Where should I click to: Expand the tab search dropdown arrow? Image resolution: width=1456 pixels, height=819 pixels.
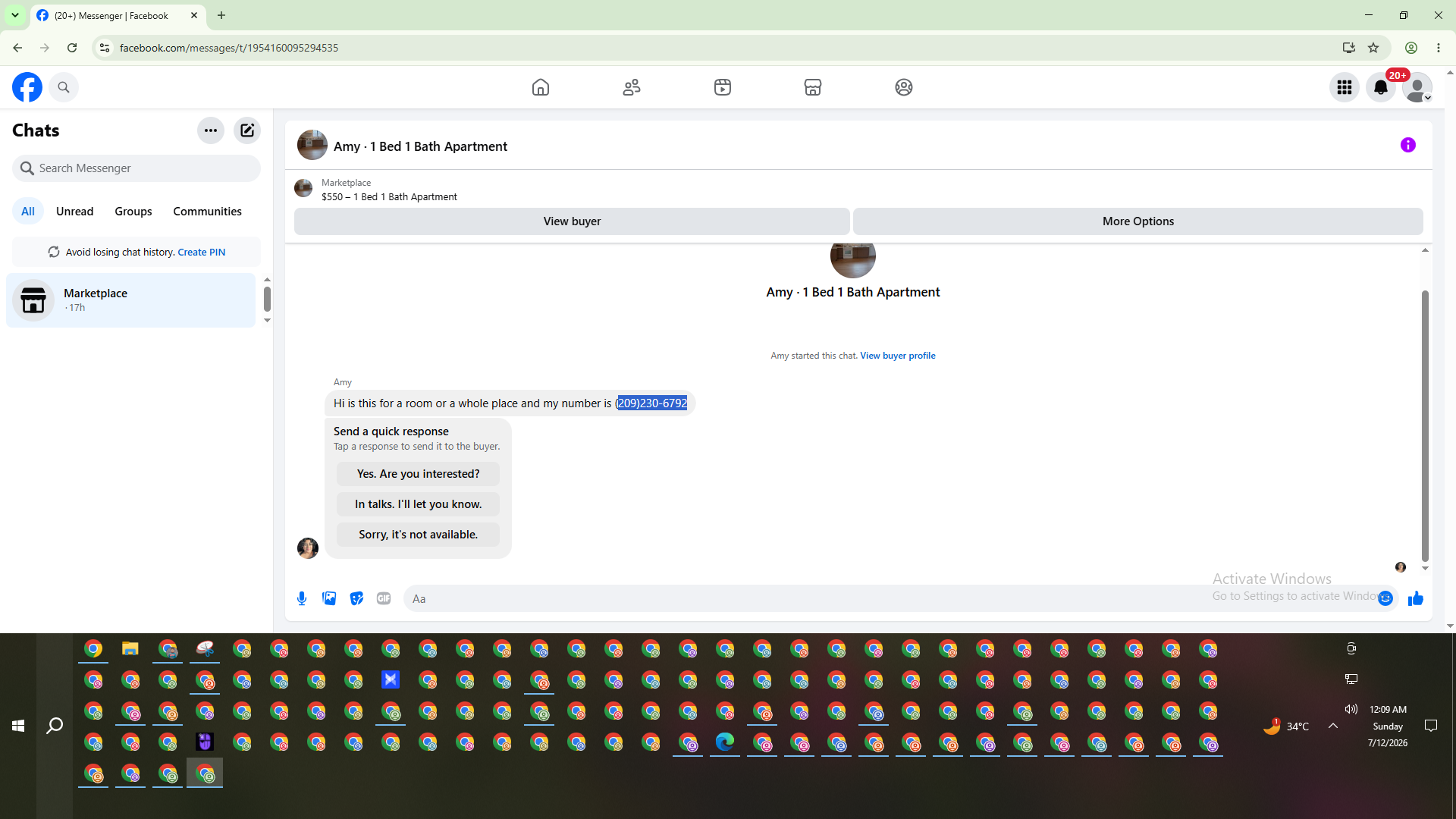[x=15, y=15]
